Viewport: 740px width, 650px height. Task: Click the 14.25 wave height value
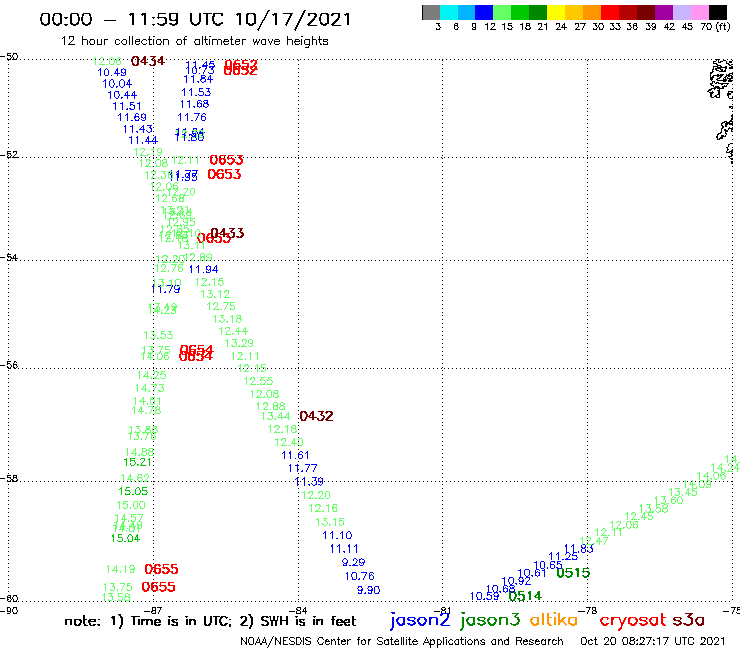tap(151, 375)
